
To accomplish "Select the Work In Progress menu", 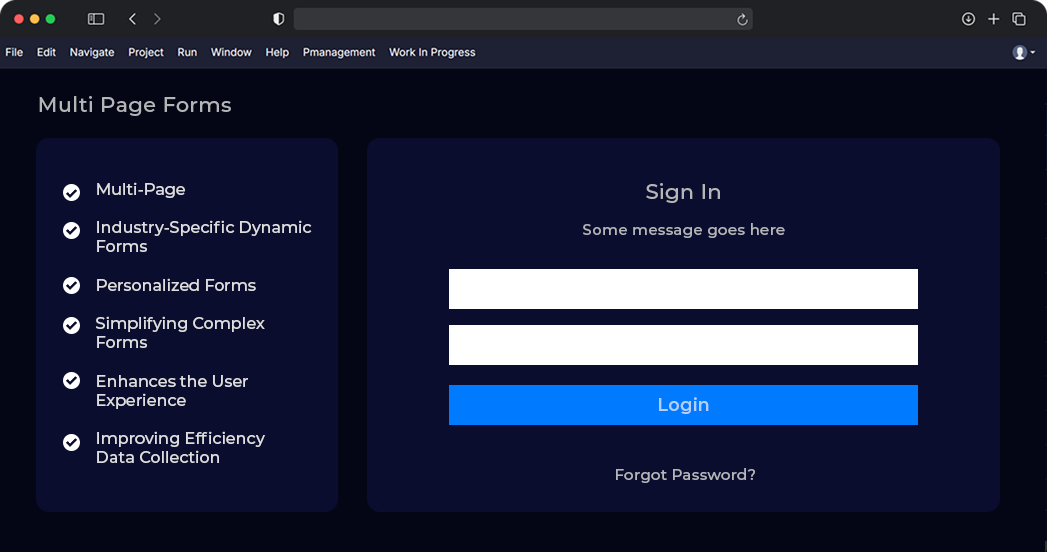I will point(432,53).
